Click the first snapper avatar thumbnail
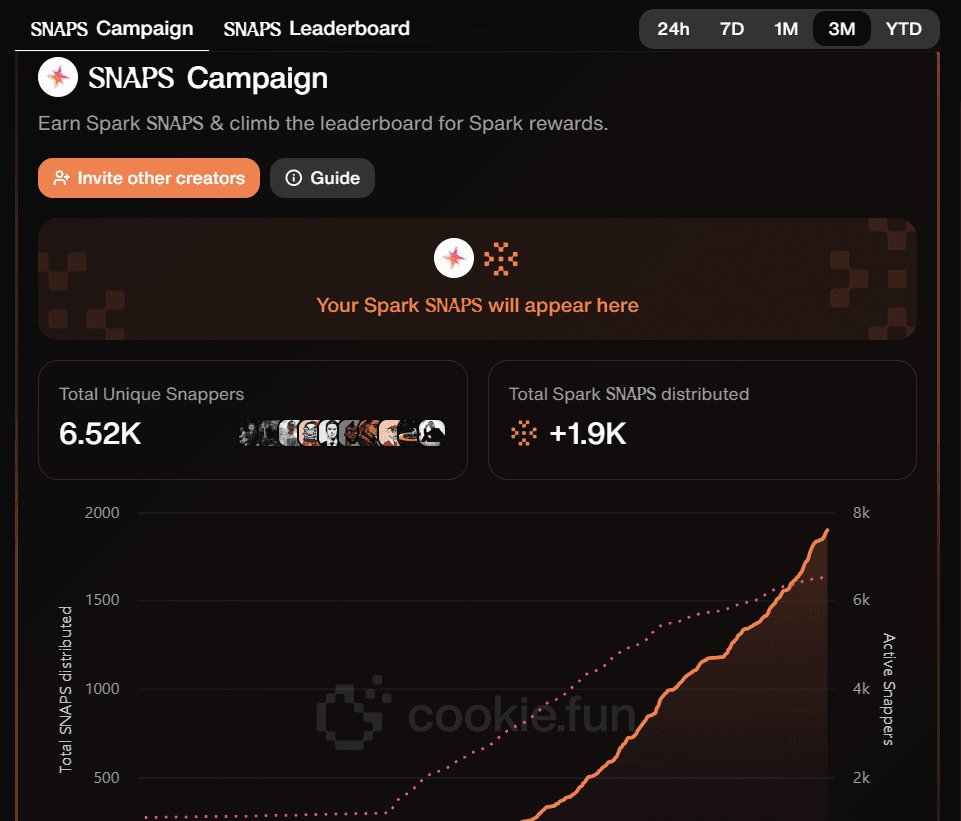Screen dimensions: 961x821 click(x=250, y=433)
